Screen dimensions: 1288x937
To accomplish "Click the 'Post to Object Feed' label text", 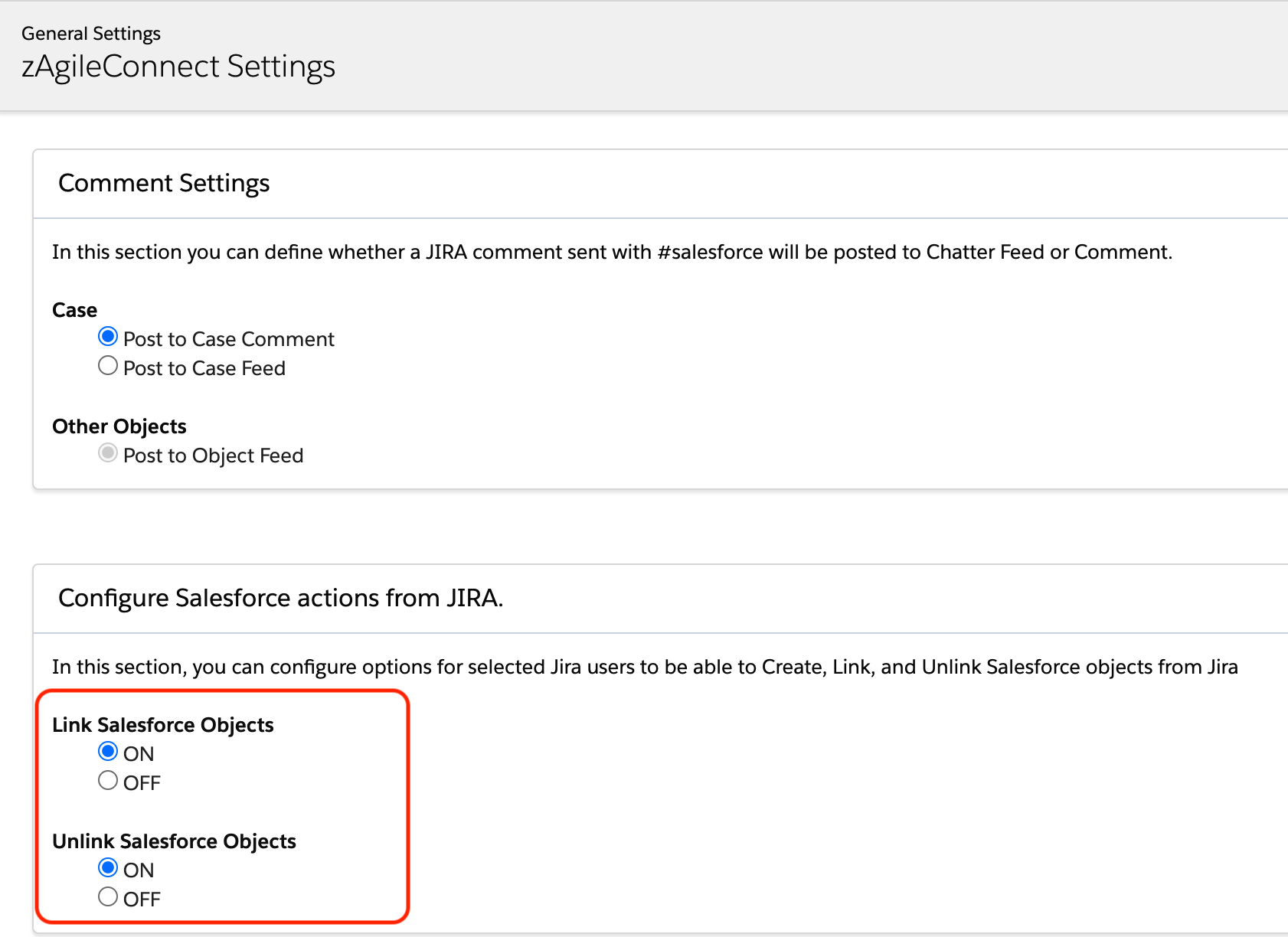I will 213,455.
